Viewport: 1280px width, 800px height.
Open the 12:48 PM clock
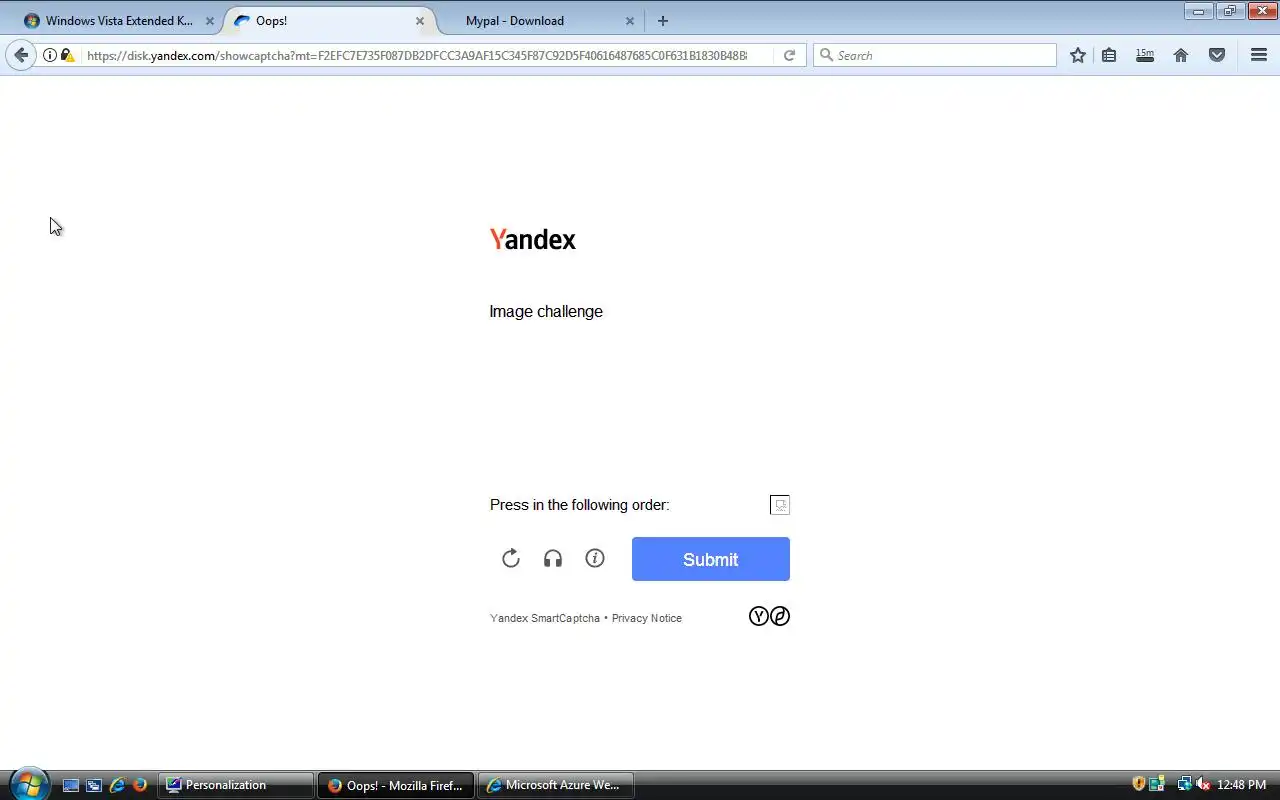(1242, 785)
